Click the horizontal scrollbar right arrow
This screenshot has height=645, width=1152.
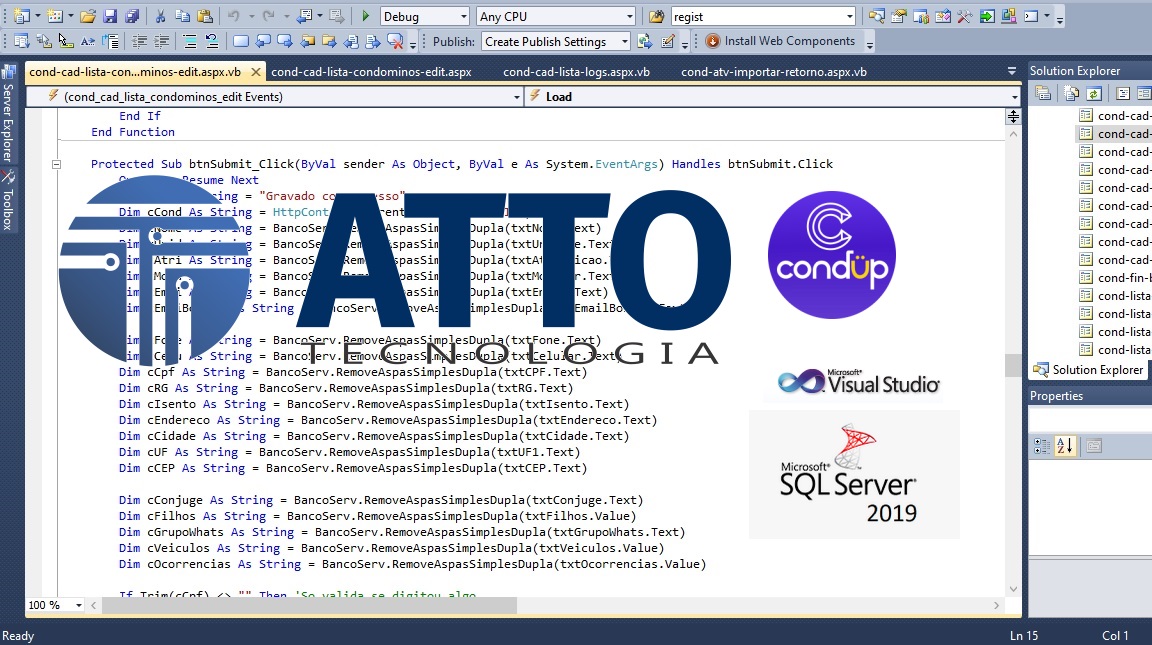click(996, 605)
